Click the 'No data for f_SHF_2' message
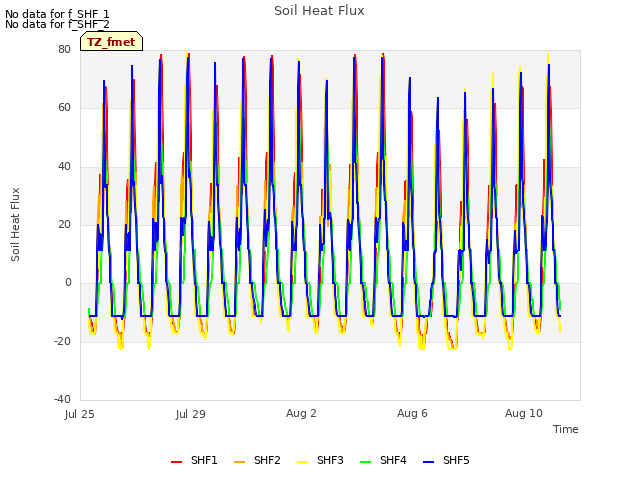 click(57, 24)
